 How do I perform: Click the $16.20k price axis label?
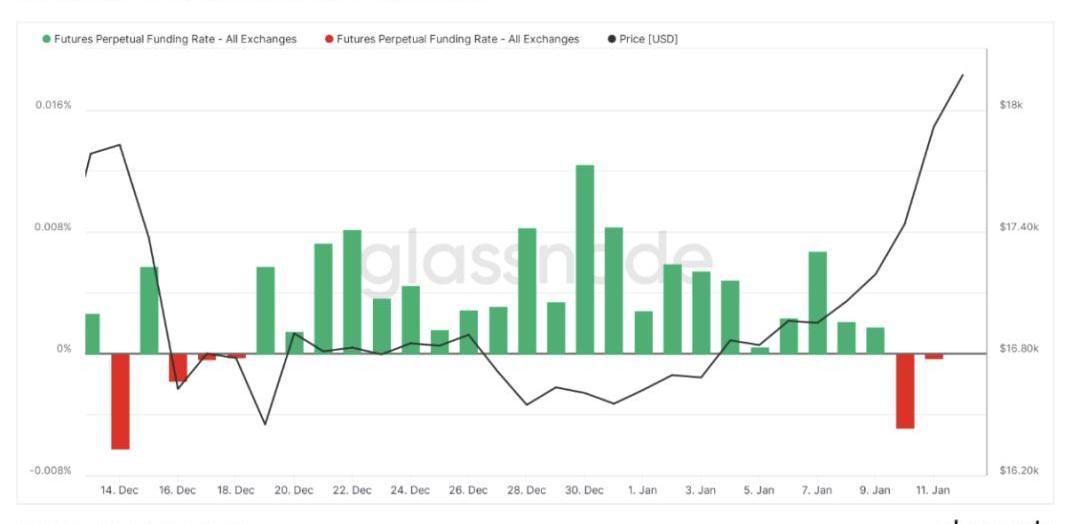tap(1019, 471)
